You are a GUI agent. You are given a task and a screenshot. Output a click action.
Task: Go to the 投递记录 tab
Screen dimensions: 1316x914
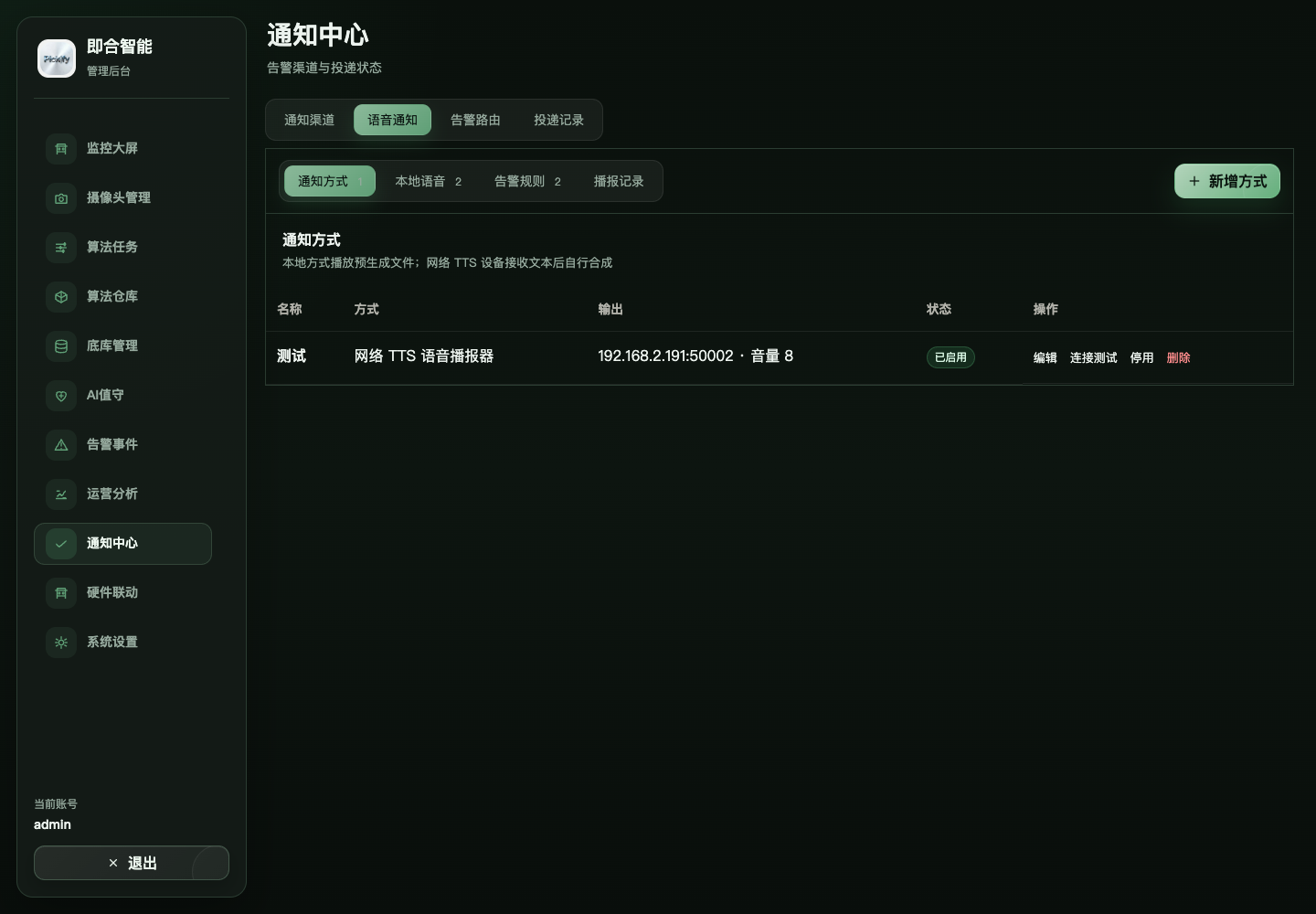coord(558,120)
